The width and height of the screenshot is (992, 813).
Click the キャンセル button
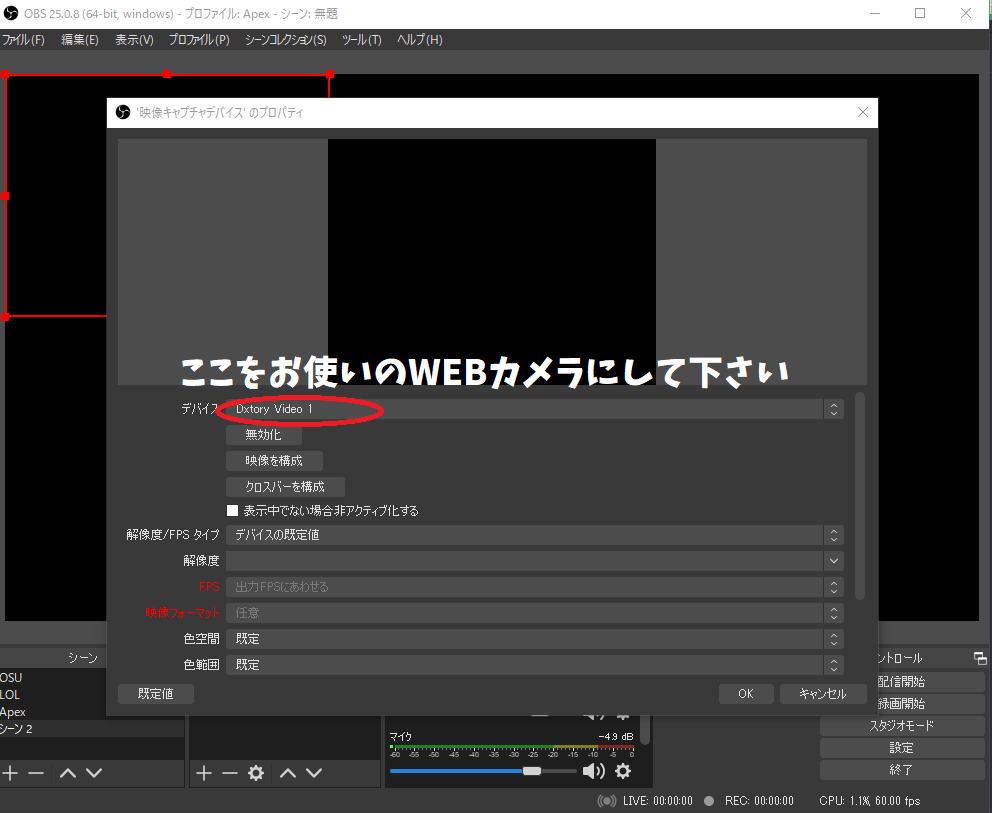click(822, 693)
